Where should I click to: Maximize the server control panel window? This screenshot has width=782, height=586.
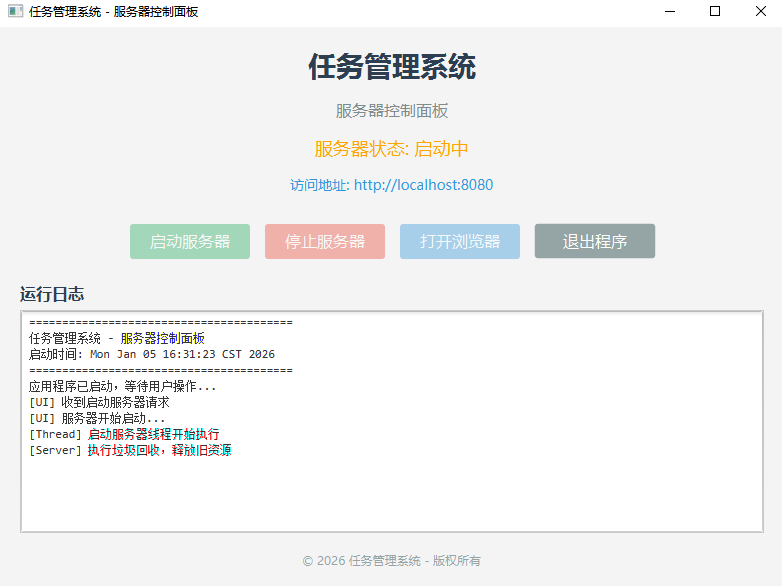click(x=714, y=12)
